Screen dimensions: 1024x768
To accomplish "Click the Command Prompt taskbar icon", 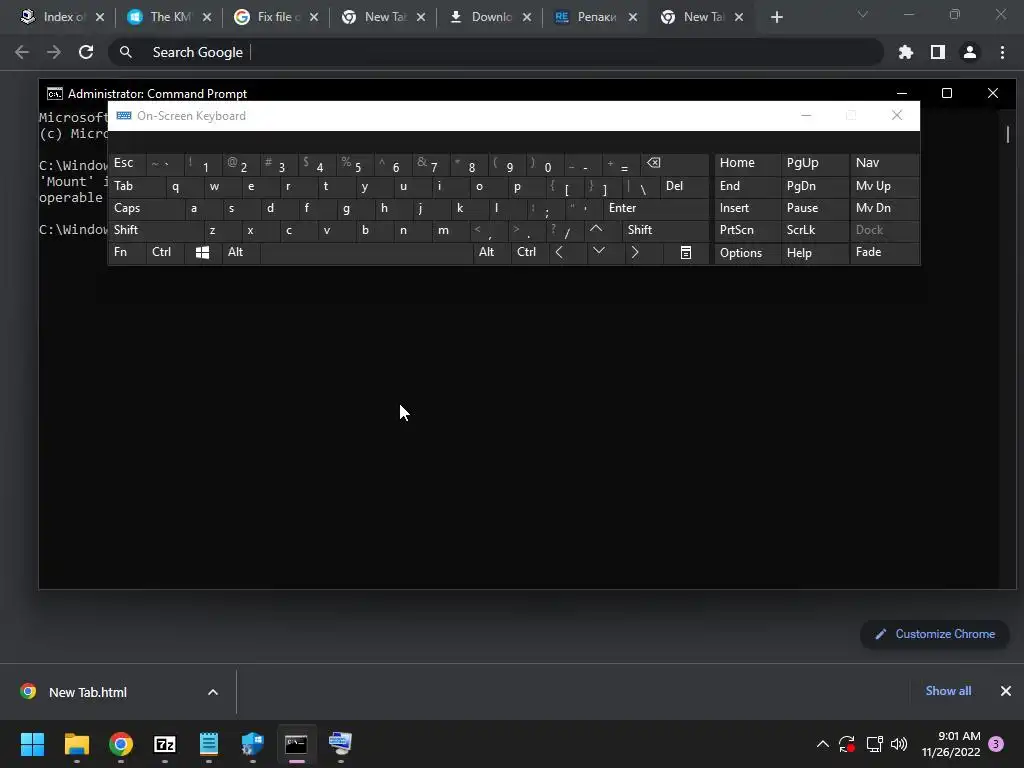I will click(x=296, y=744).
